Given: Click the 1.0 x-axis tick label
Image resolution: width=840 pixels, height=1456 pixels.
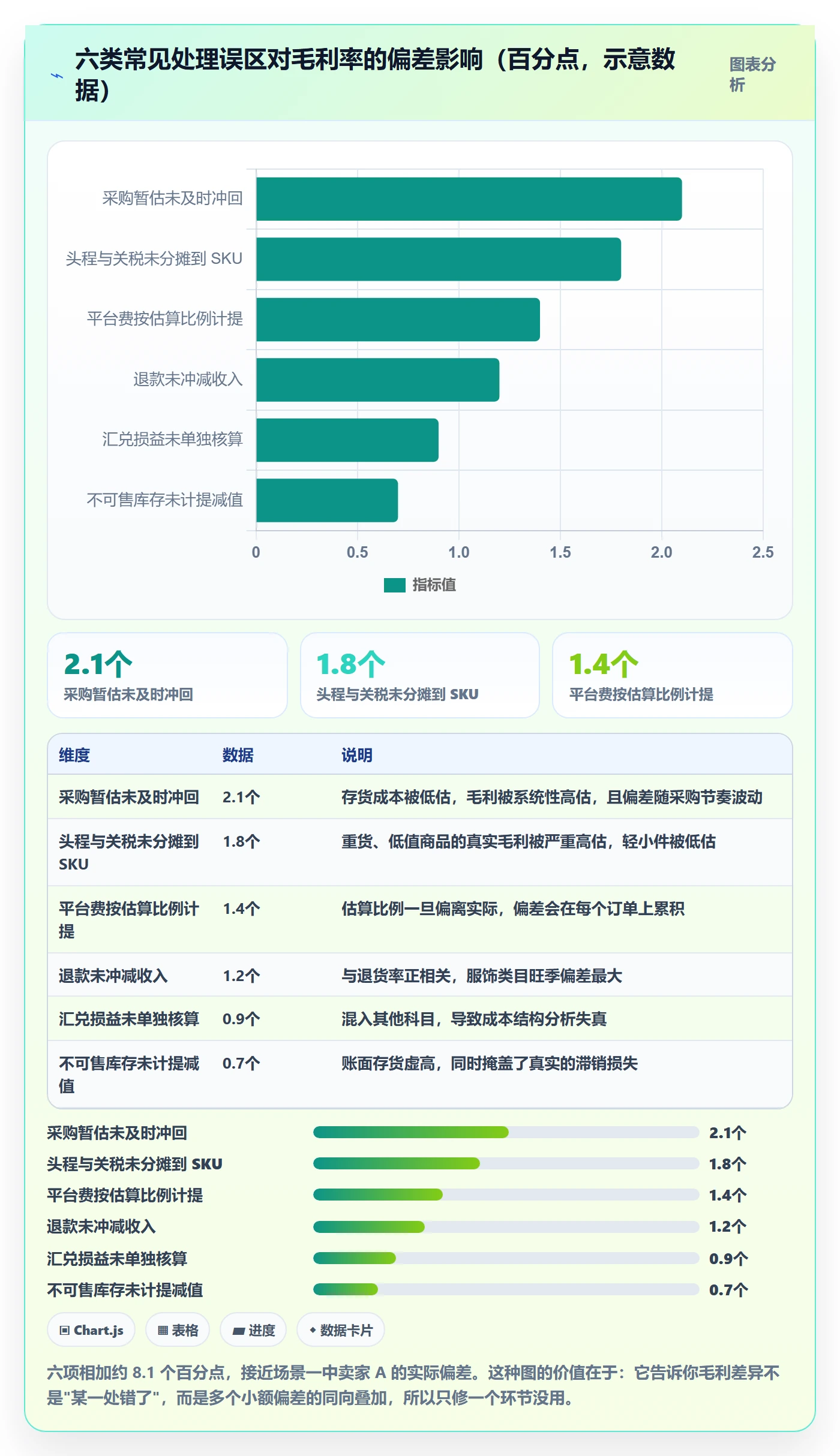Looking at the screenshot, I should pos(459,552).
